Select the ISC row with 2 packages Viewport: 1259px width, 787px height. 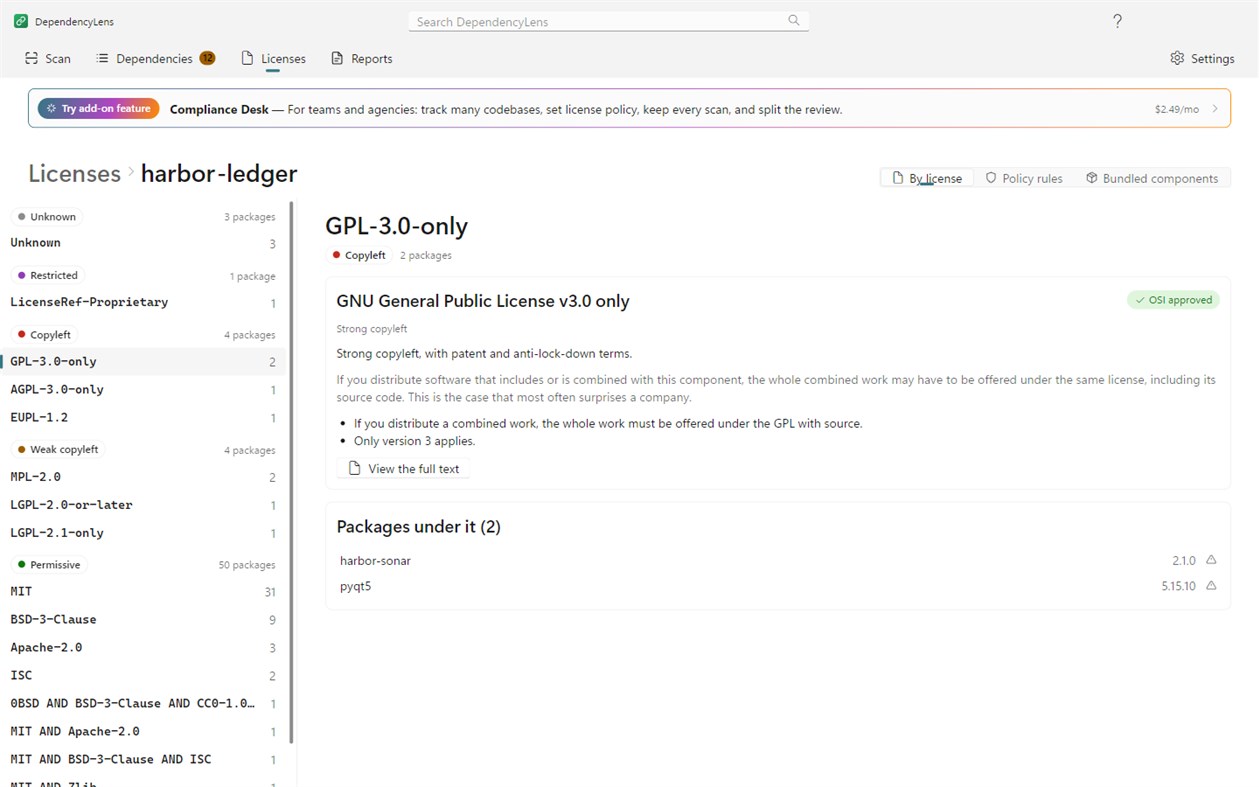(143, 676)
